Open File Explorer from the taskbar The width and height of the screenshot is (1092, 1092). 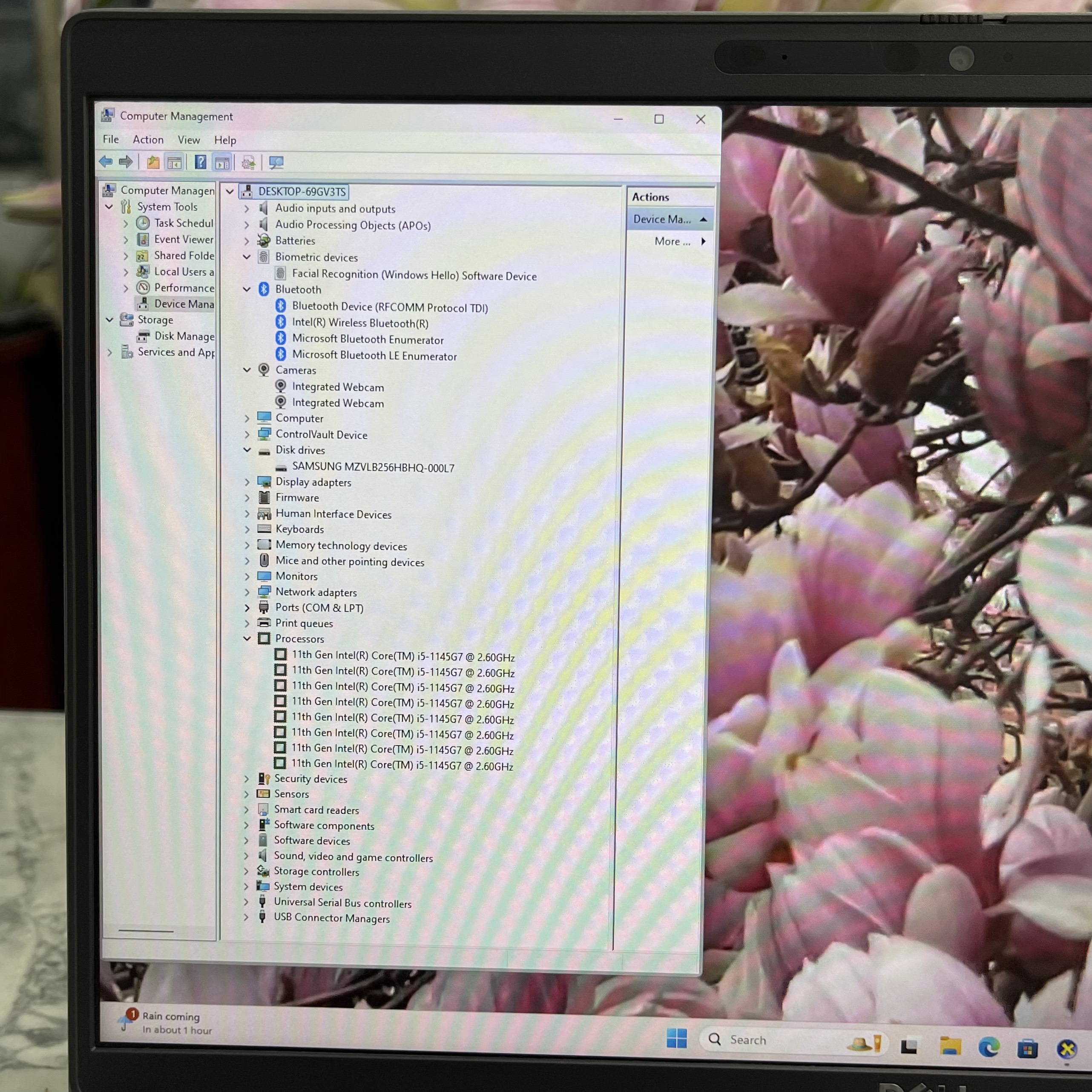click(x=950, y=1047)
